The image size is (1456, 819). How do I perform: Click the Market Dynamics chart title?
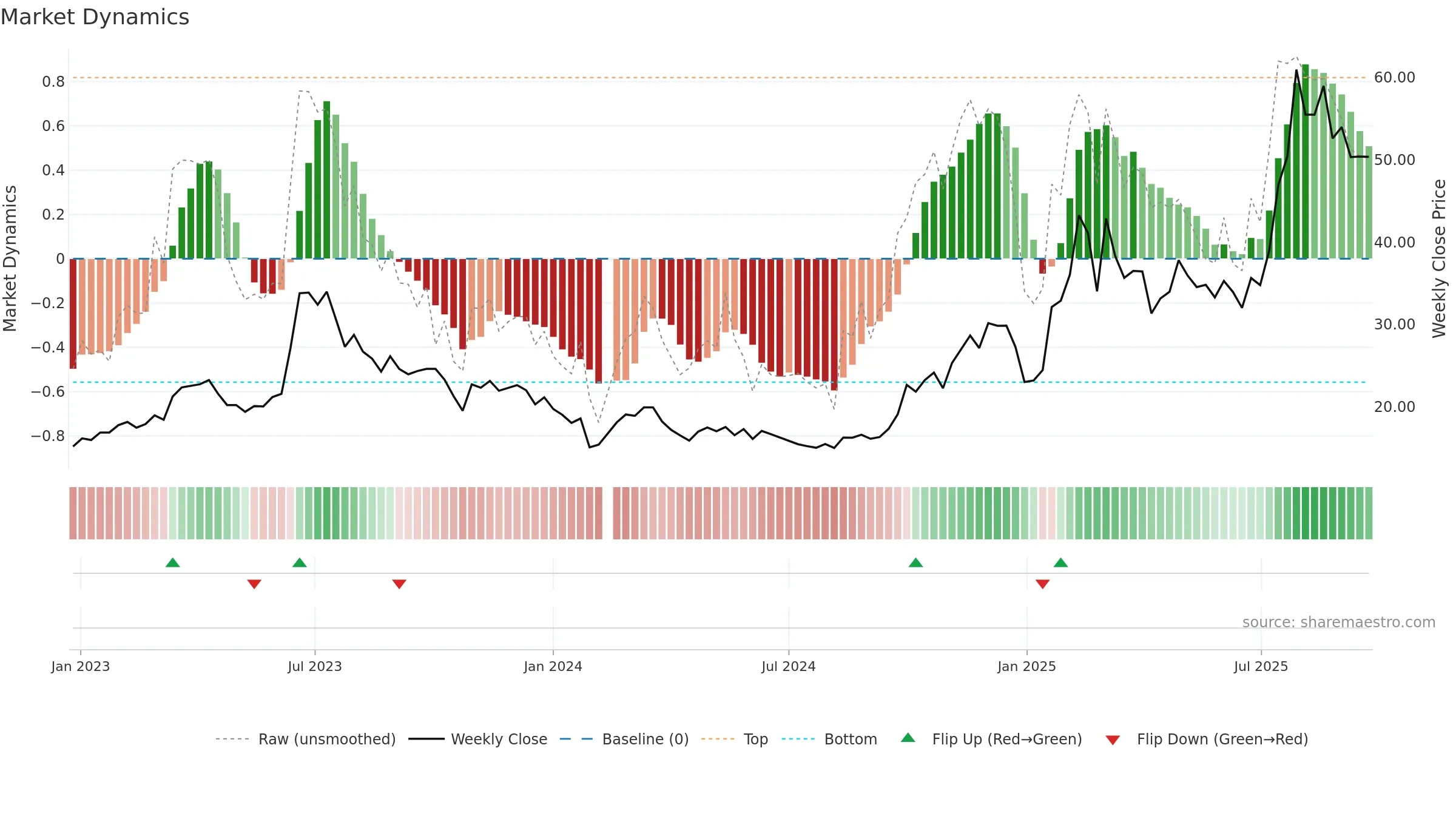(x=95, y=17)
